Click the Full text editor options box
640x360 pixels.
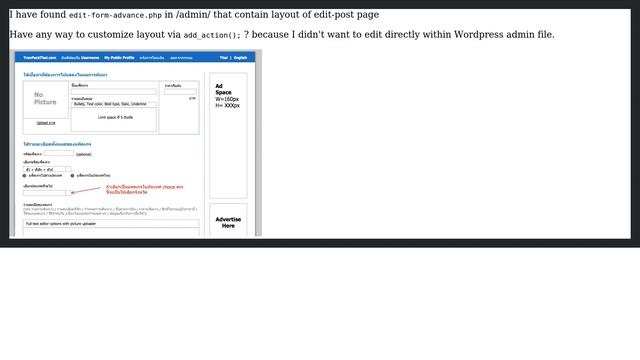click(111, 224)
